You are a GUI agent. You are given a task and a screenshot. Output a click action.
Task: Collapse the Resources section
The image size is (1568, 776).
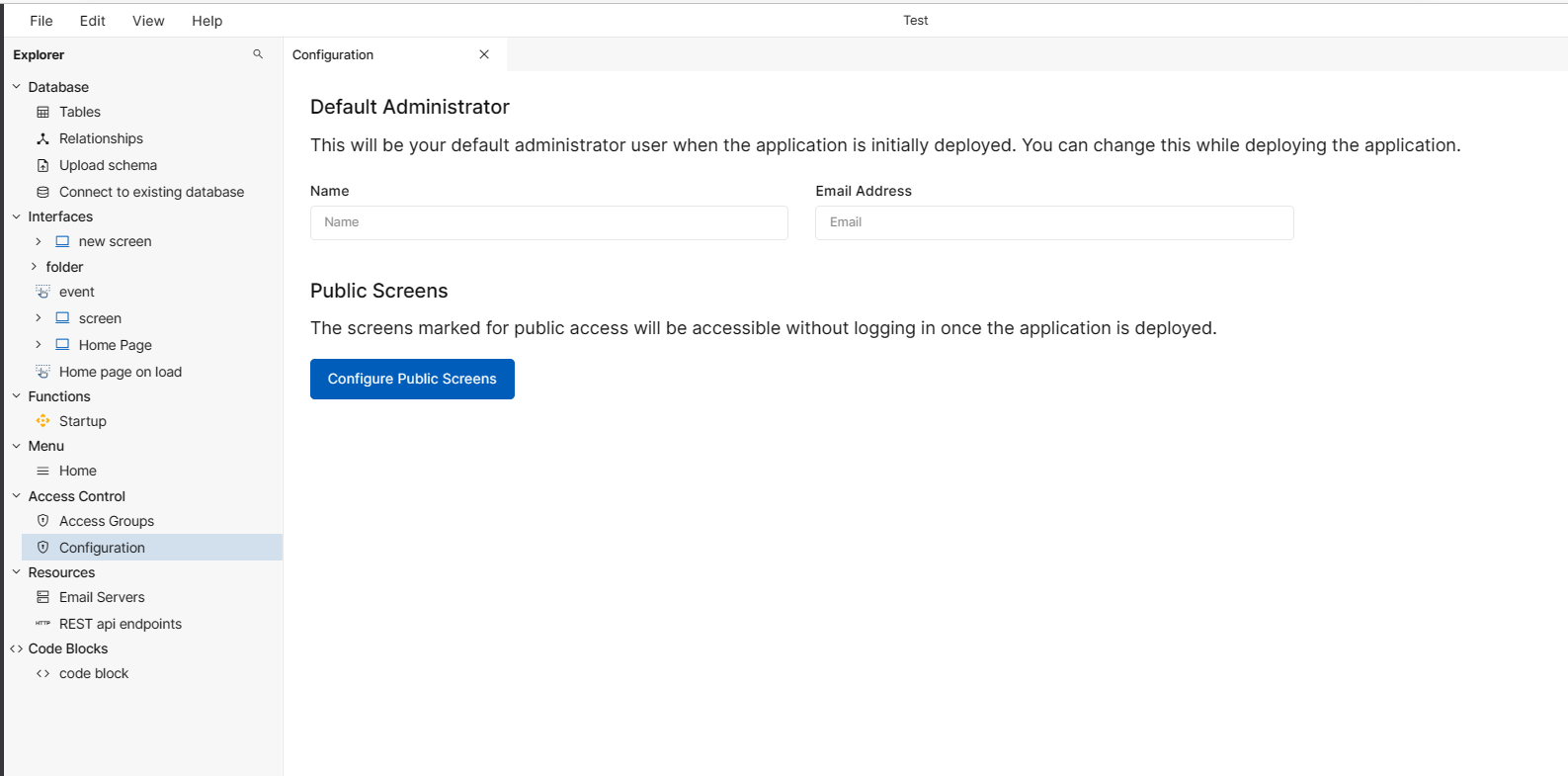(16, 572)
